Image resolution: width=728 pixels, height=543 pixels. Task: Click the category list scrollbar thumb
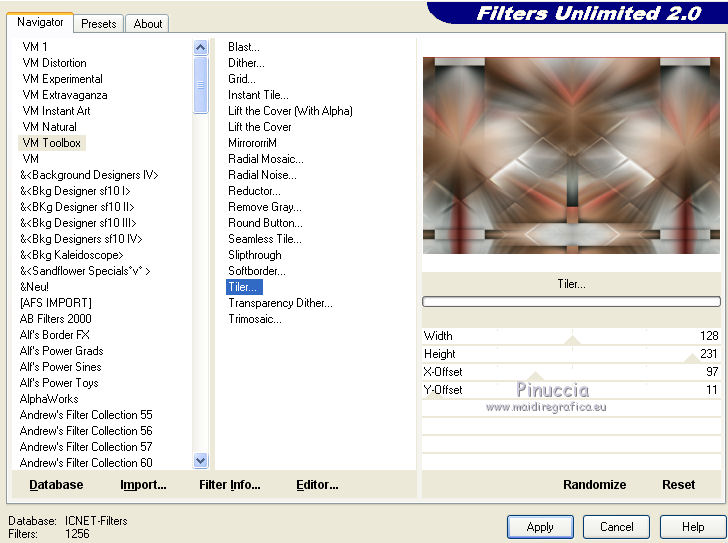201,85
